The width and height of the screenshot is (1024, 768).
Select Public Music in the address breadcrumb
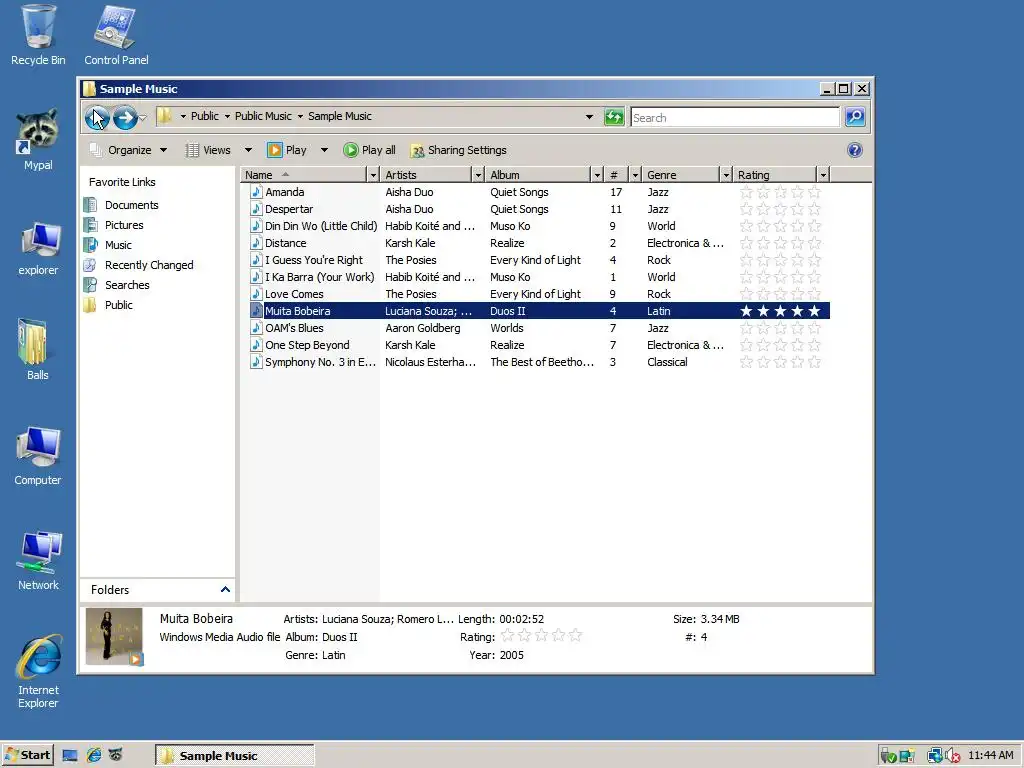[x=263, y=116]
